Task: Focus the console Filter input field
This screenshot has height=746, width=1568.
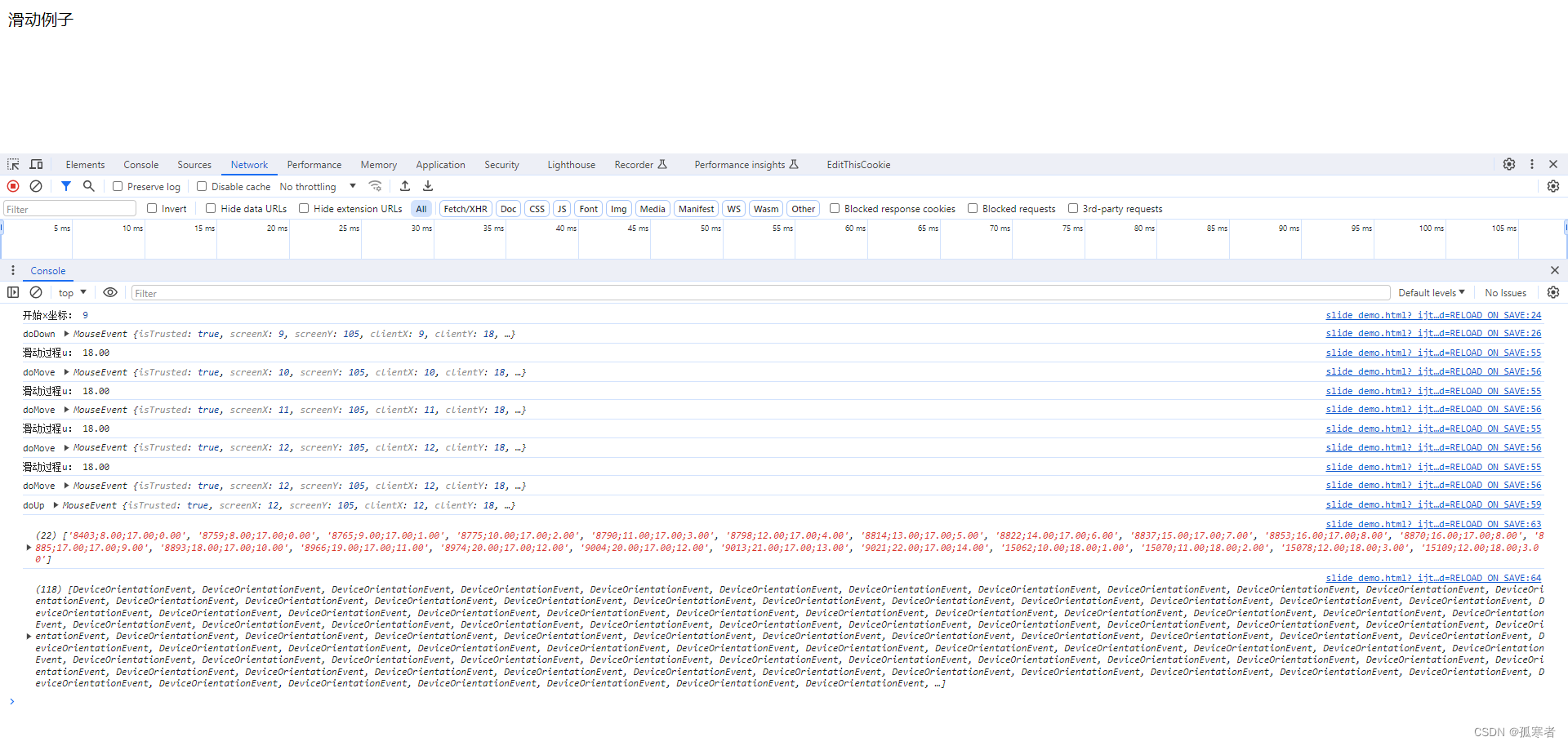Action: coord(760,293)
